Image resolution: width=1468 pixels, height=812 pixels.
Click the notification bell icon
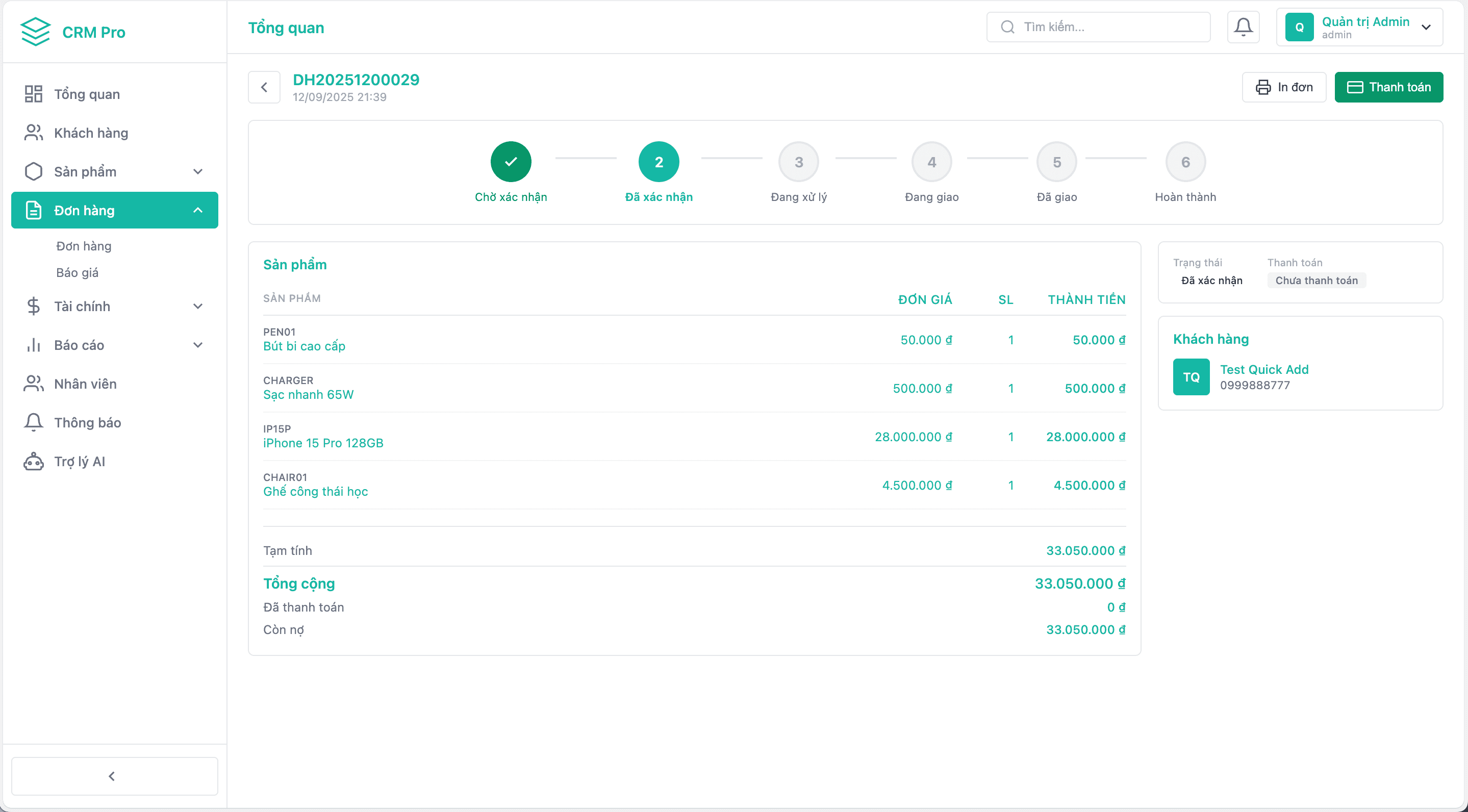coord(1243,27)
